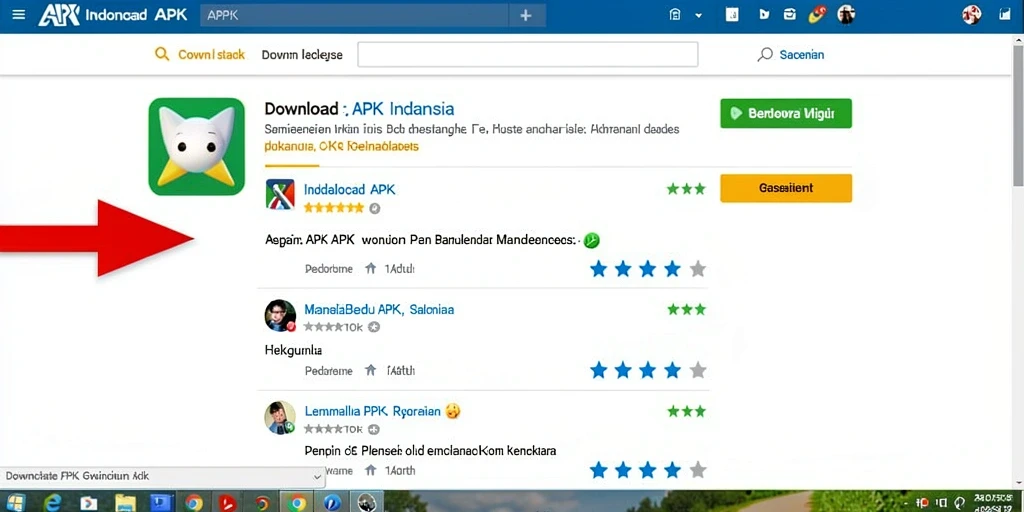Open the 'Inddalocad APK' link
The height and width of the screenshot is (512, 1024).
[349, 189]
